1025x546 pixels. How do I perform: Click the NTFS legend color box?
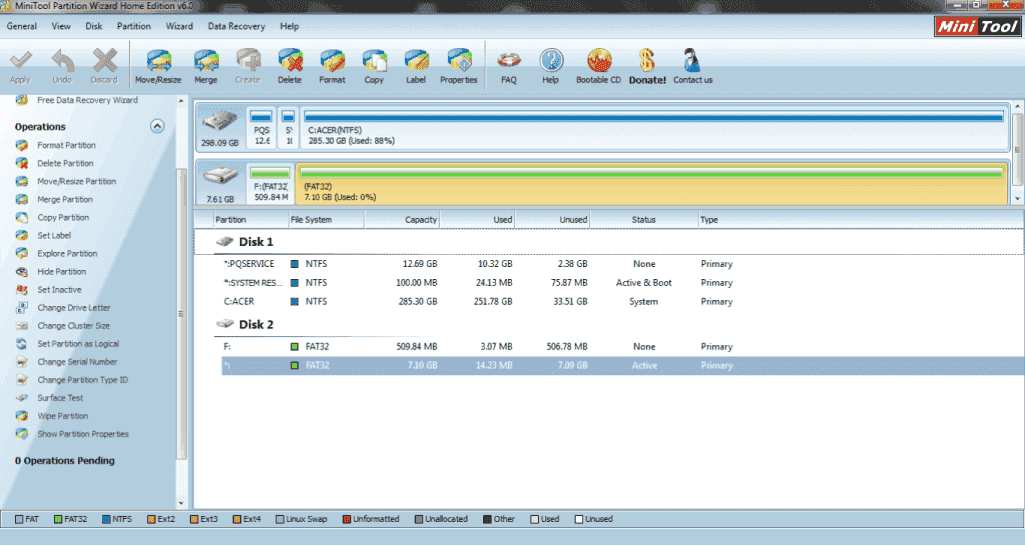tap(106, 519)
